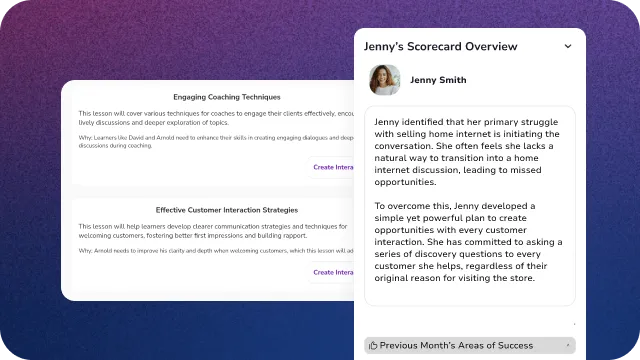Screen dimensions: 640x360
Task: Select the Effective Customer Interaction Strategies title
Action: click(x=227, y=210)
